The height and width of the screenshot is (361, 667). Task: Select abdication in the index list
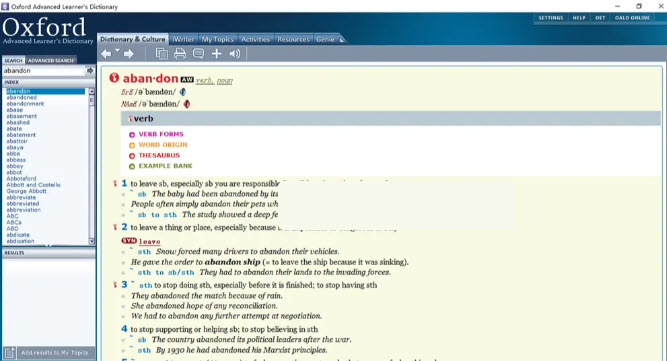point(20,241)
